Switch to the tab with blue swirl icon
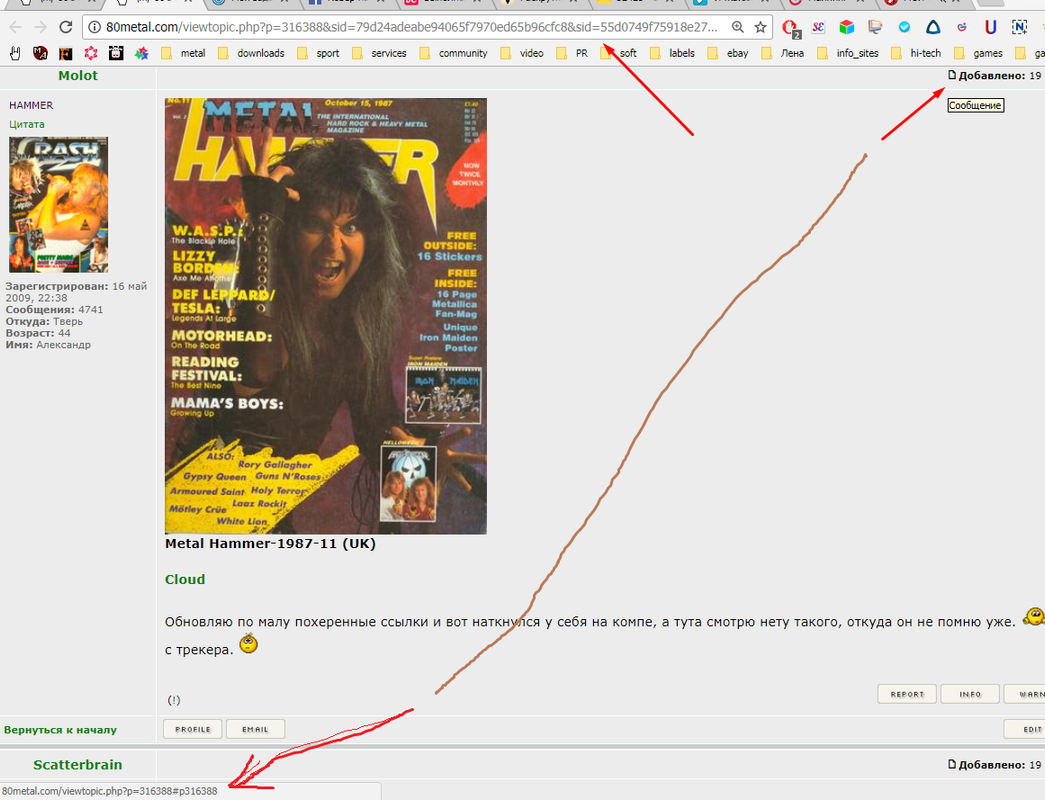This screenshot has width=1045, height=800. pyautogui.click(x=253, y=3)
